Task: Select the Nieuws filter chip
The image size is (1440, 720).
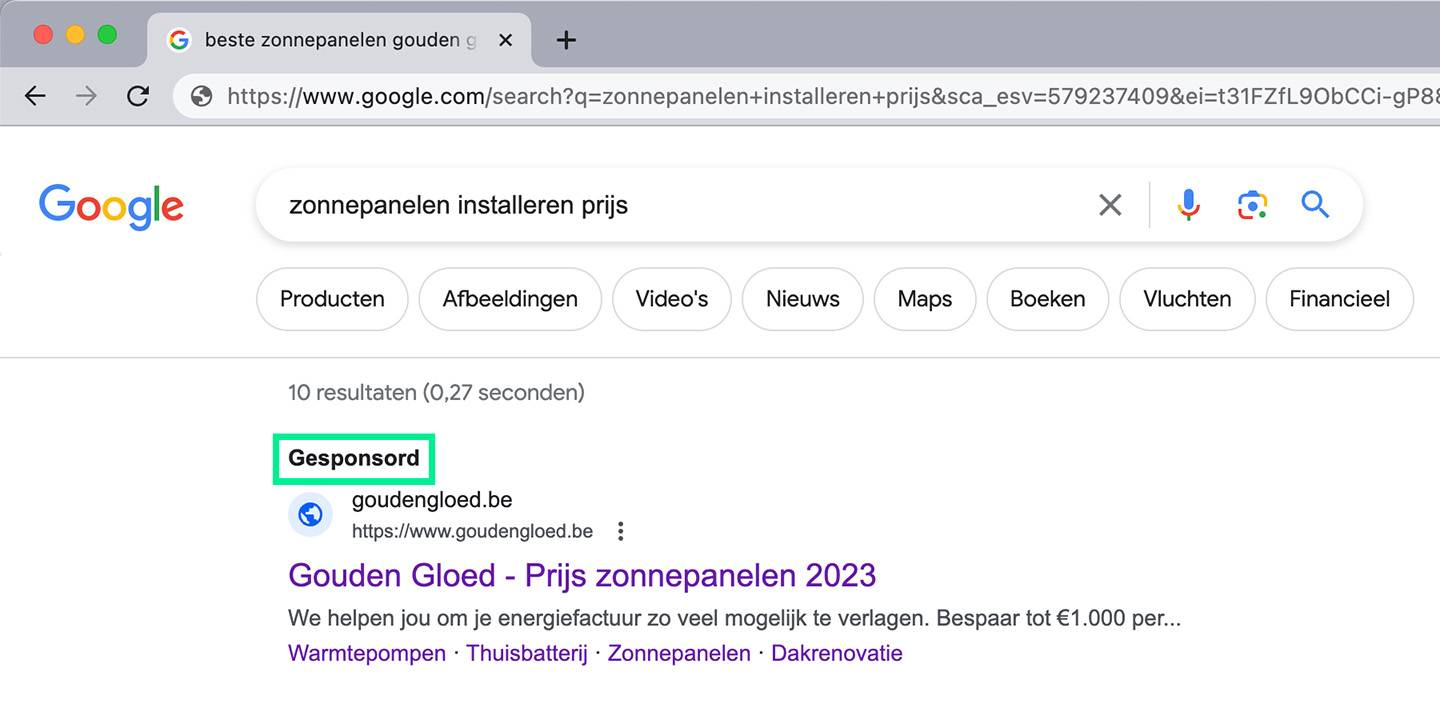Action: coord(803,299)
